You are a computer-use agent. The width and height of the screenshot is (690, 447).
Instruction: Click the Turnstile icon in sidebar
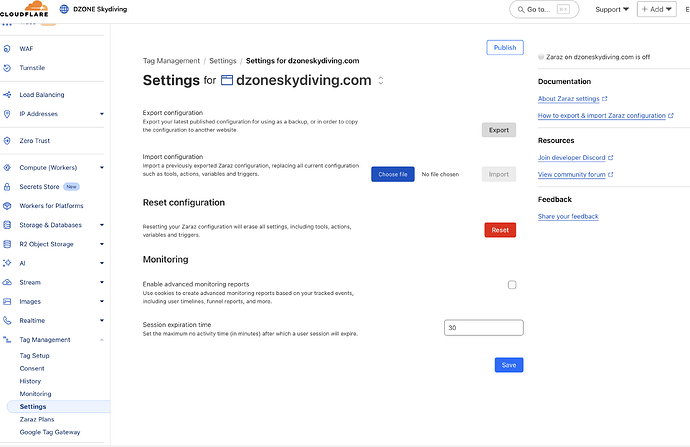7,68
